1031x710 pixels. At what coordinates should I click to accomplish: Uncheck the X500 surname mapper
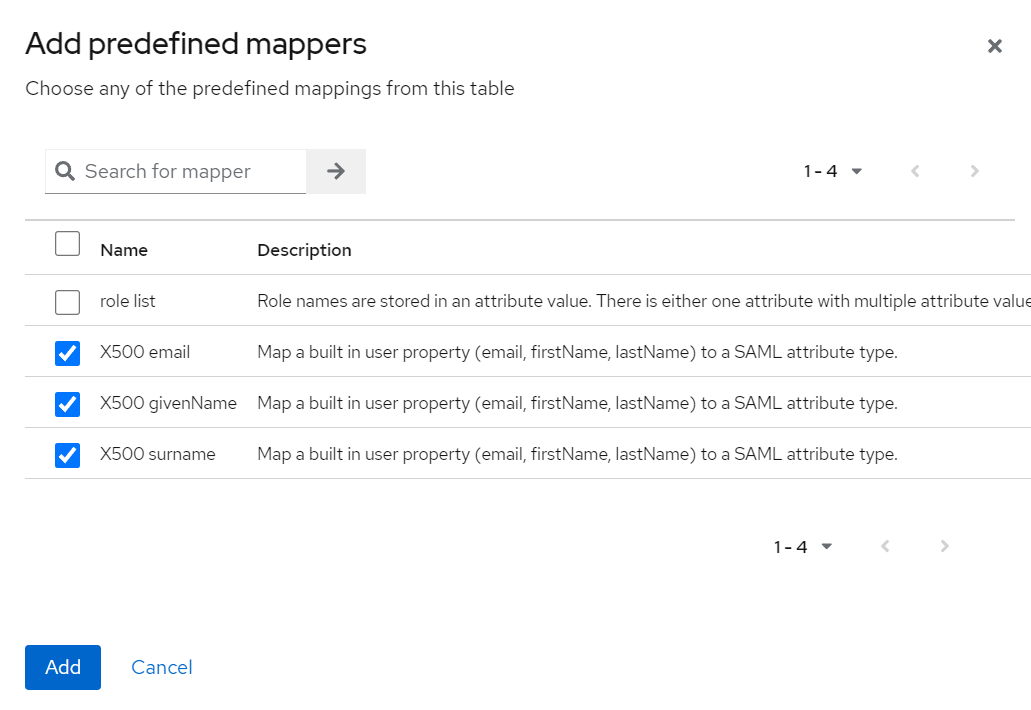(67, 455)
